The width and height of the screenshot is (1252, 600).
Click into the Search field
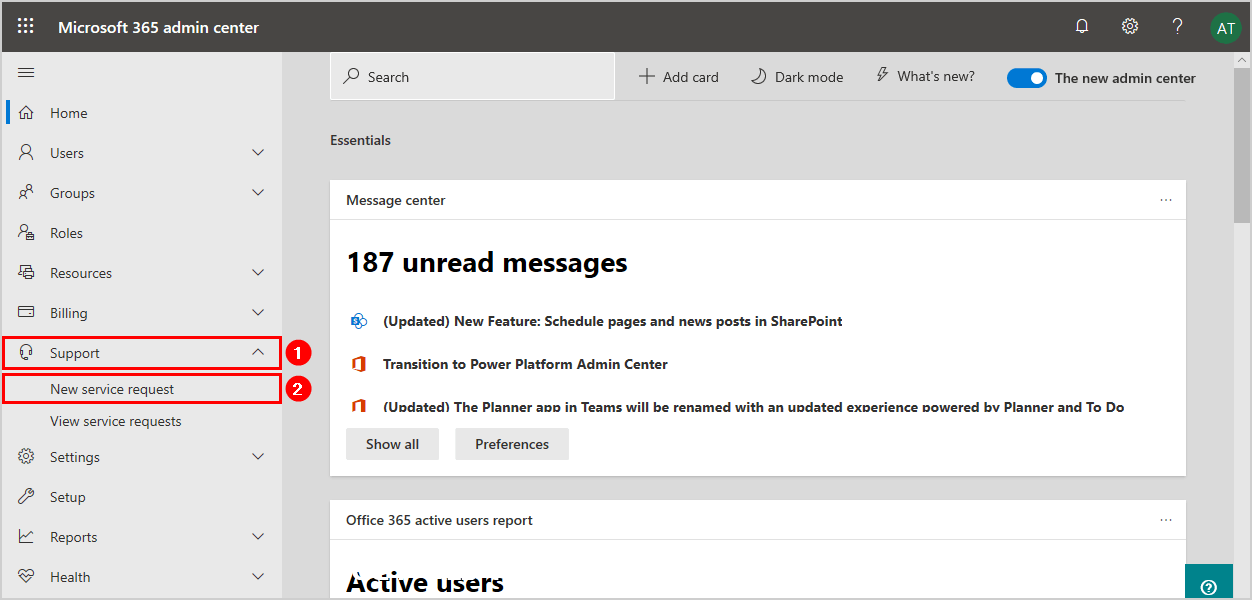tap(472, 77)
